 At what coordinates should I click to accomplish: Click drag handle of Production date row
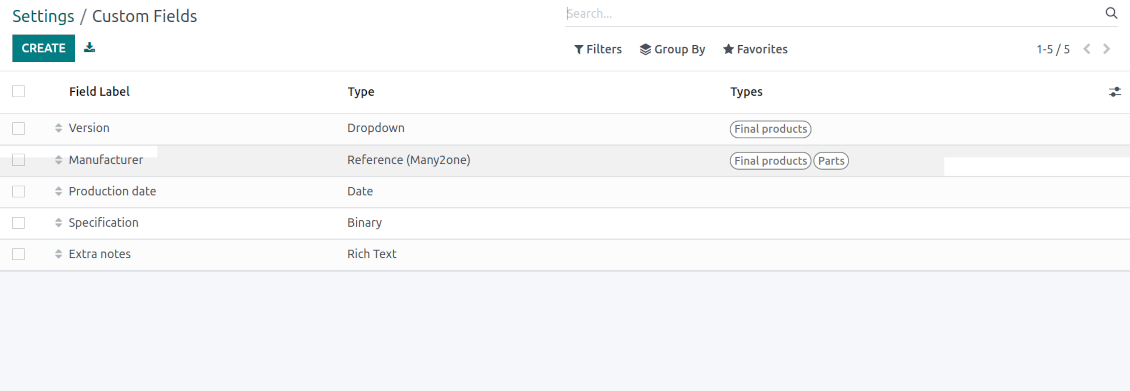pyautogui.click(x=58, y=192)
